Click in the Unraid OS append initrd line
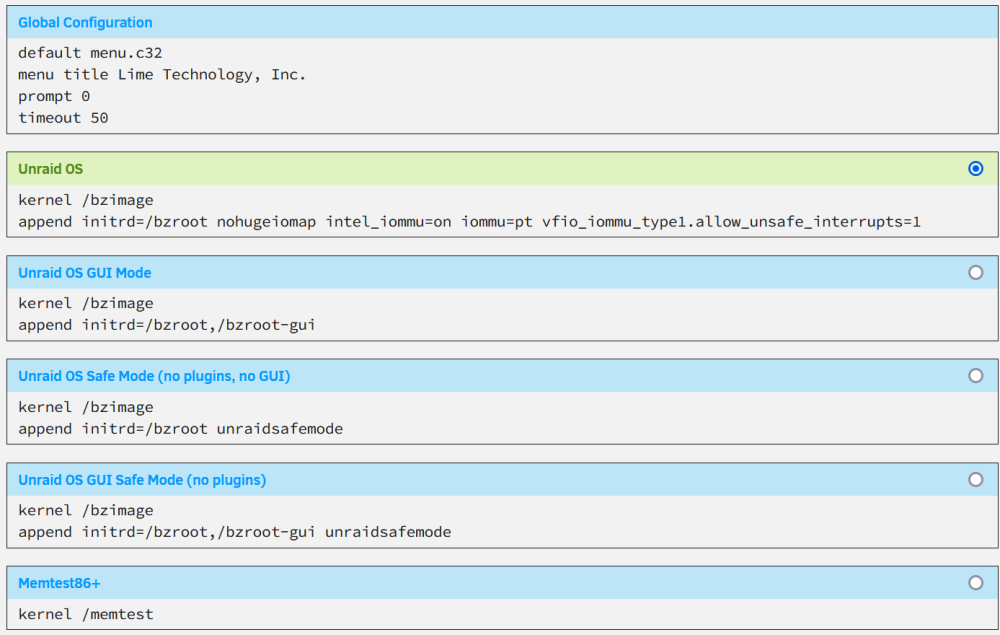The width and height of the screenshot is (1000, 635). click(x=469, y=222)
